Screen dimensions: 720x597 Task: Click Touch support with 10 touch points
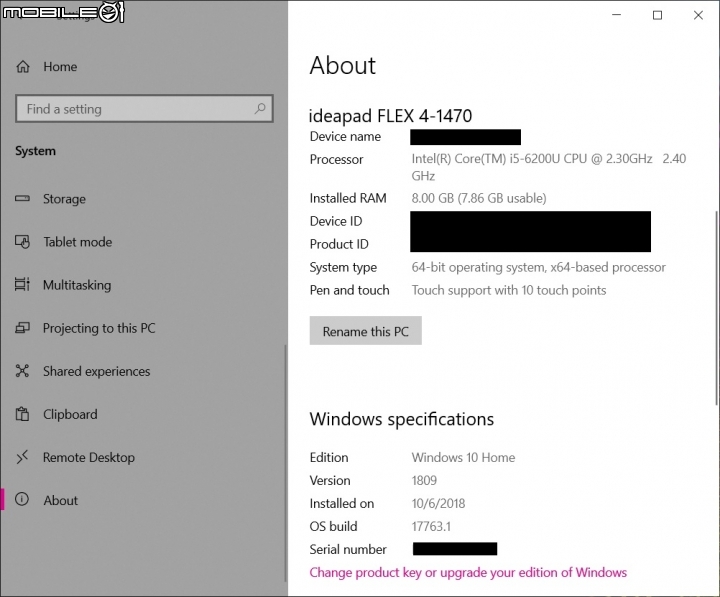pyautogui.click(x=509, y=290)
